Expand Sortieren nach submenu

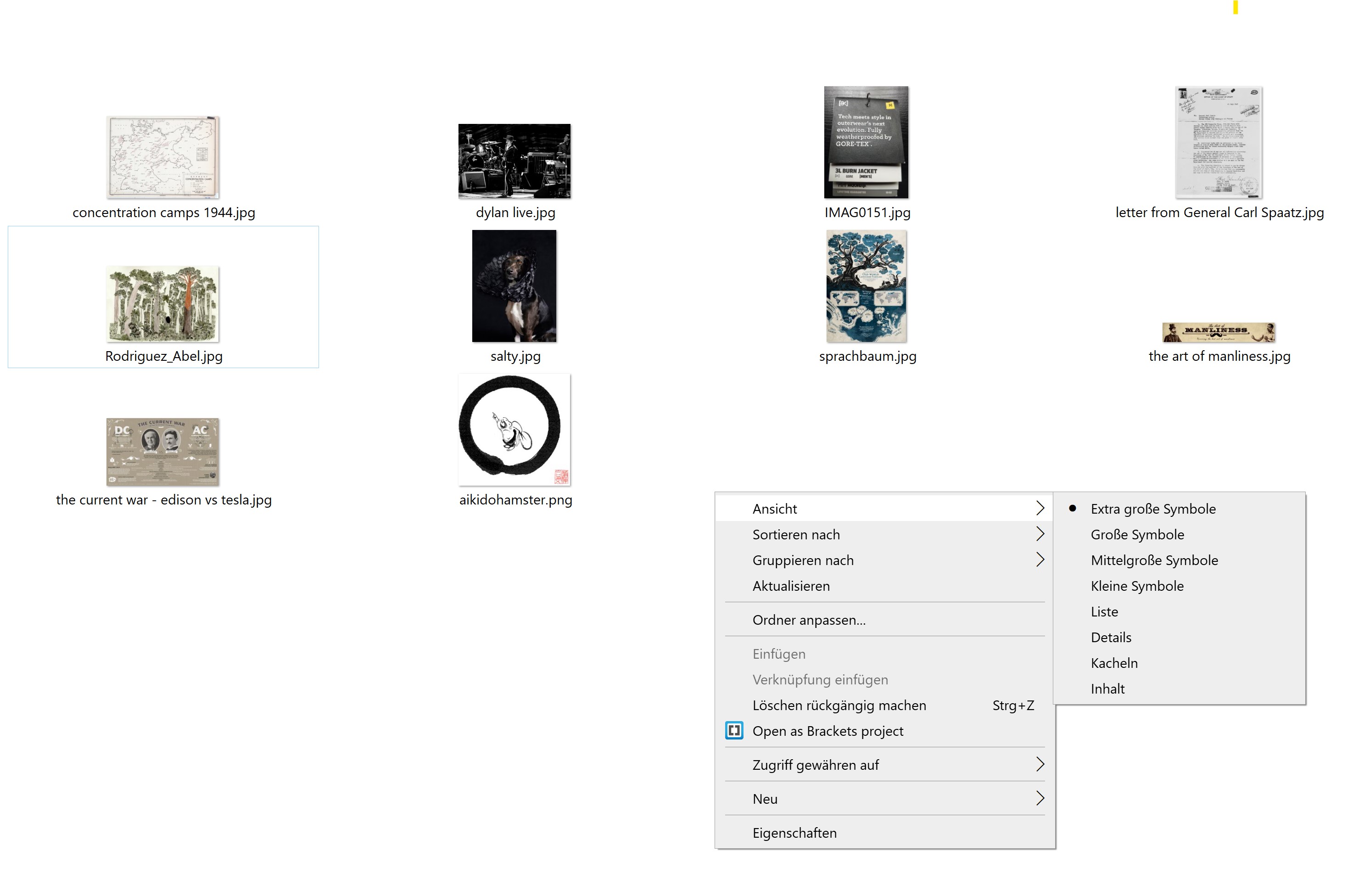887,534
